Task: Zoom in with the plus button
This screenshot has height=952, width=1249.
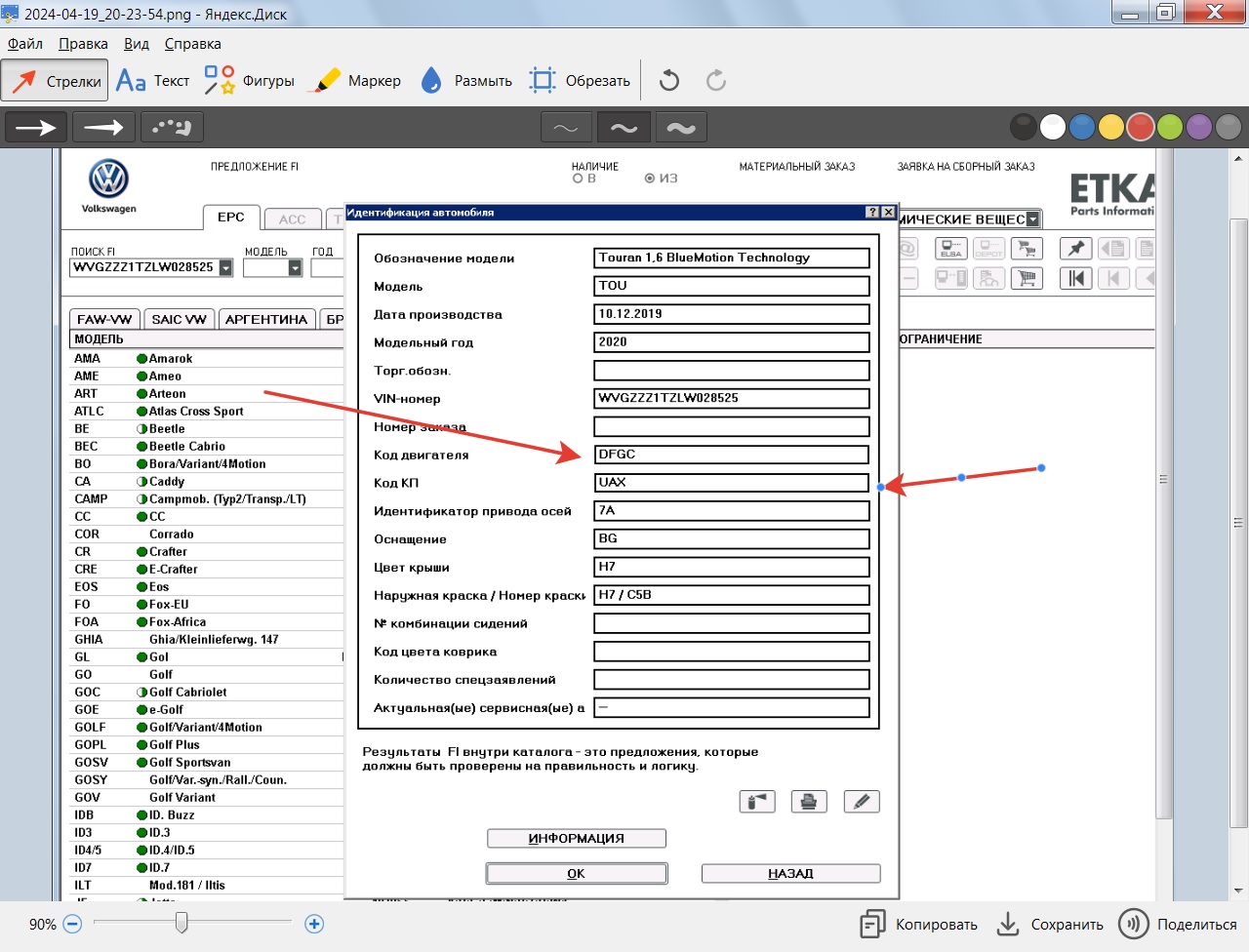Action: coord(314,924)
